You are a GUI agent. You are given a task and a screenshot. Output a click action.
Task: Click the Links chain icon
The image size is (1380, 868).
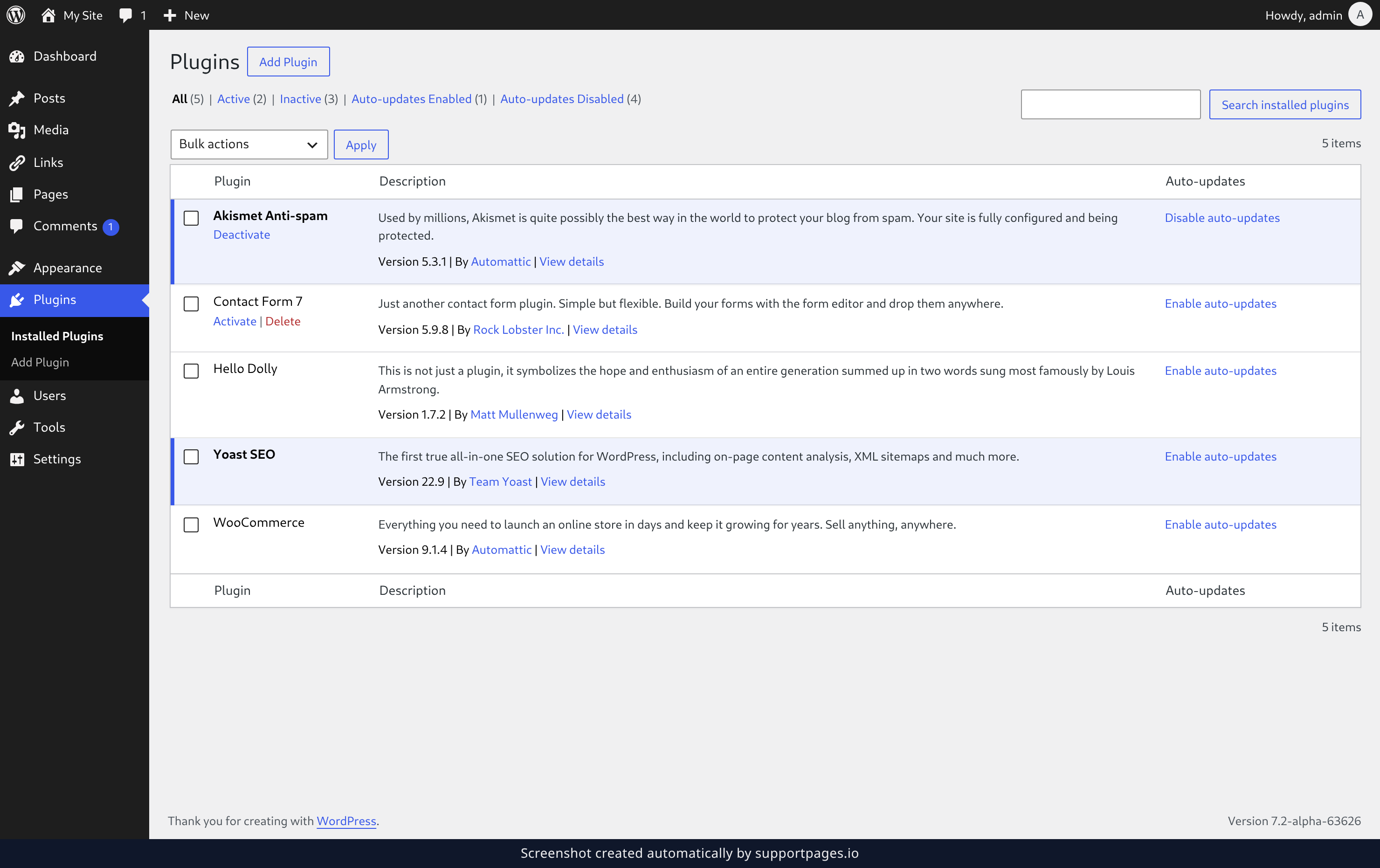(x=17, y=163)
